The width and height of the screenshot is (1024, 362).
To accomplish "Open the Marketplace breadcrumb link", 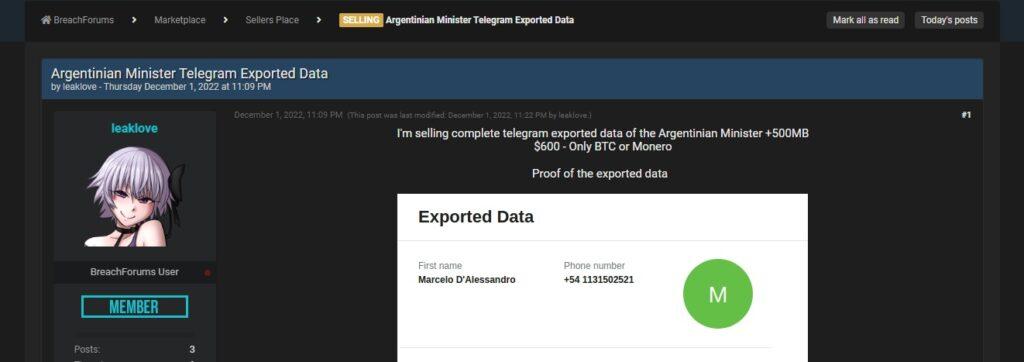I will (x=180, y=20).
